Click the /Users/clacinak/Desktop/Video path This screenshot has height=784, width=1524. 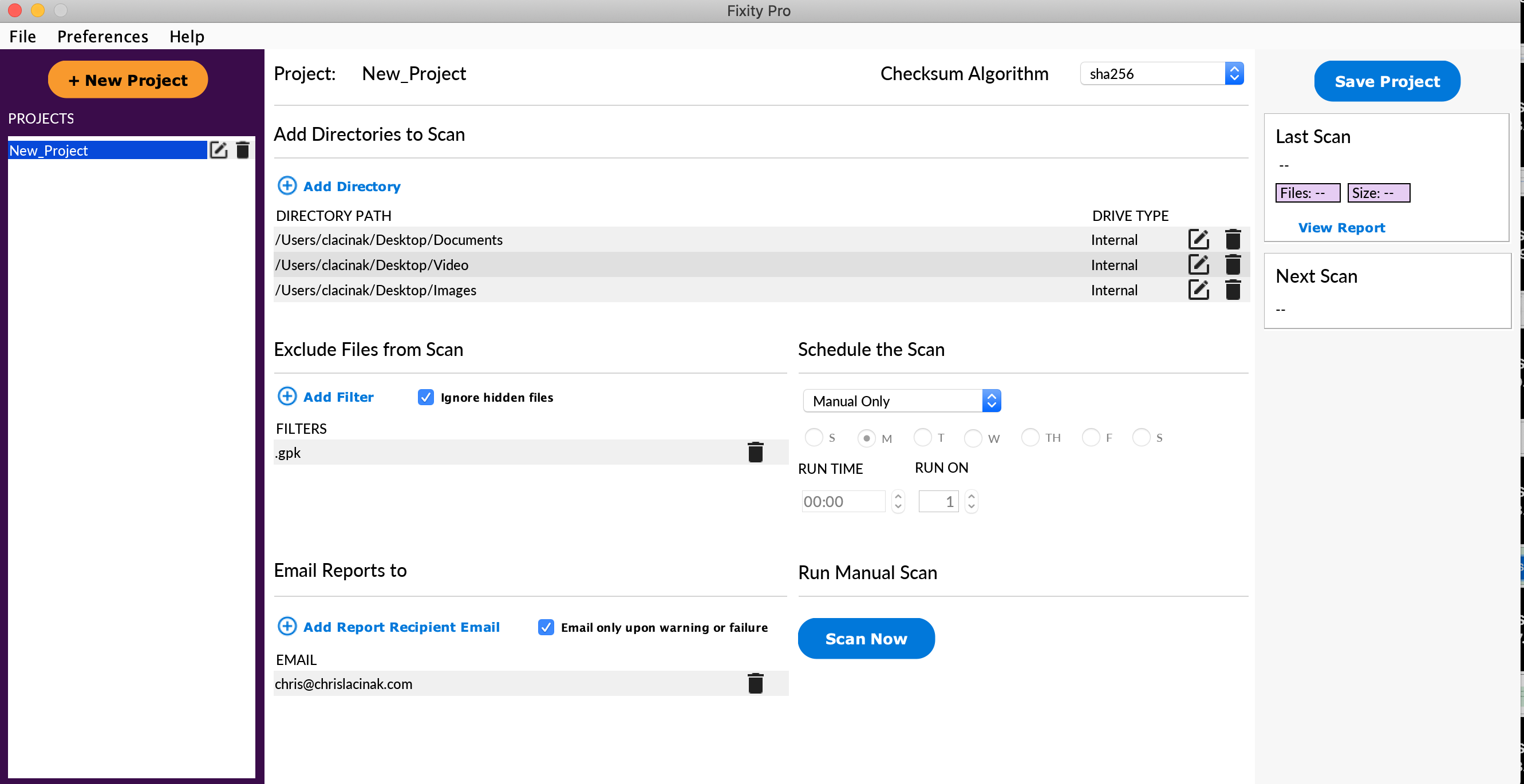pos(372,265)
